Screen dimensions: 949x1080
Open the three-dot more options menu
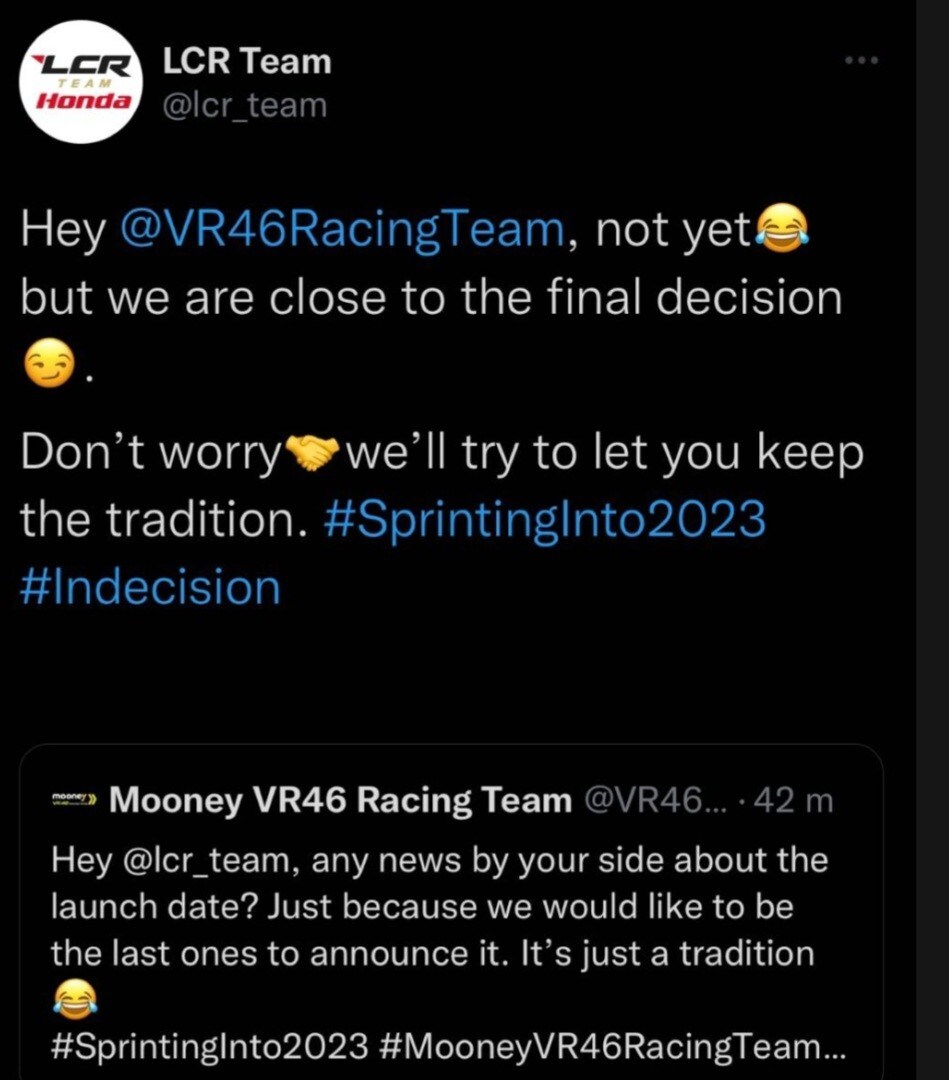(x=861, y=62)
